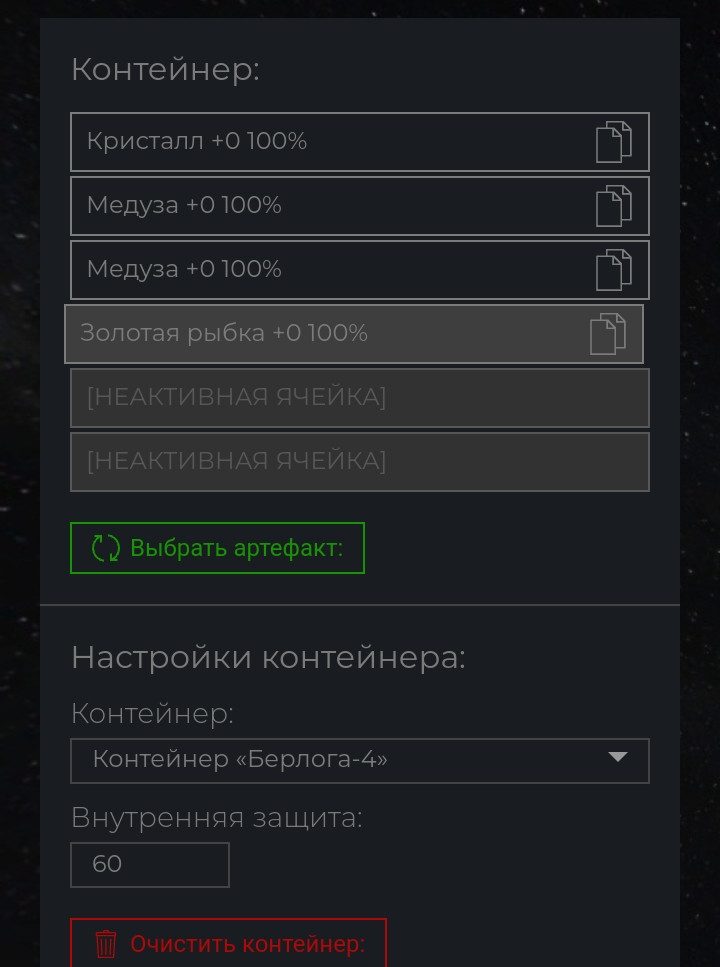This screenshot has width=720, height=967.
Task: Click the top Контейнер: heading
Action: pyautogui.click(x=165, y=69)
